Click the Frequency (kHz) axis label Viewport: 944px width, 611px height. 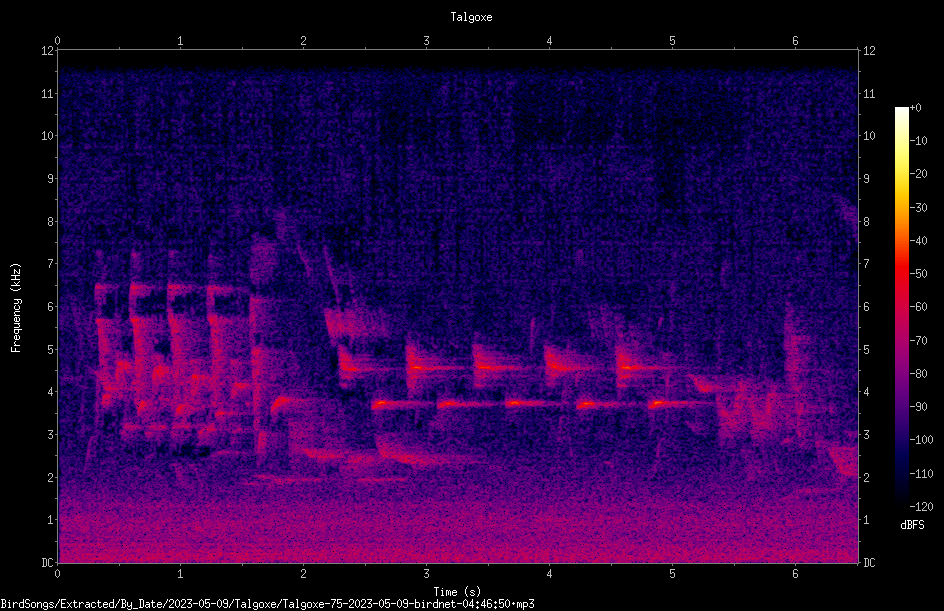16,308
